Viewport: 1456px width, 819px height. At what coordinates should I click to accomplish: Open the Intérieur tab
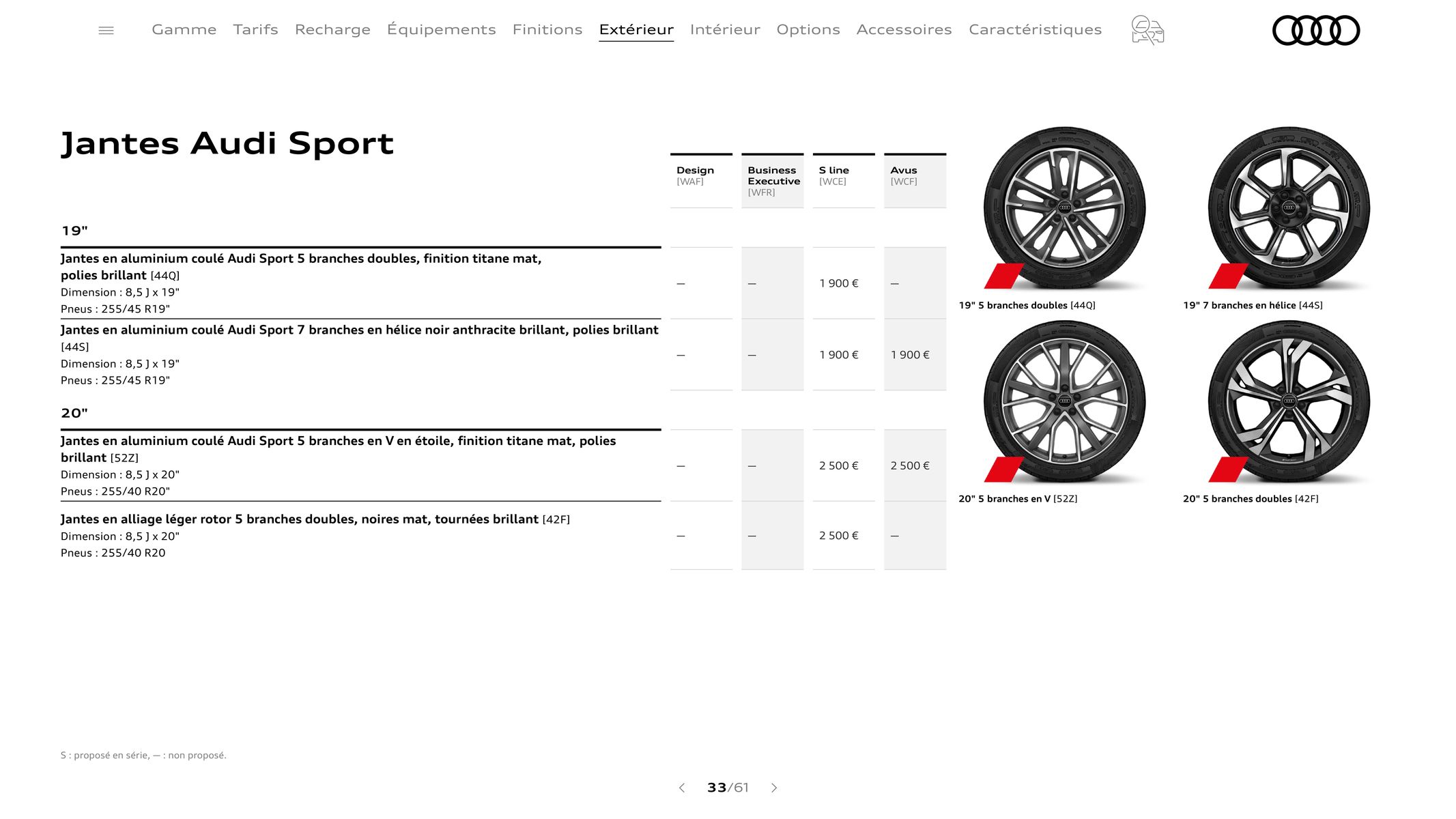coord(725,29)
